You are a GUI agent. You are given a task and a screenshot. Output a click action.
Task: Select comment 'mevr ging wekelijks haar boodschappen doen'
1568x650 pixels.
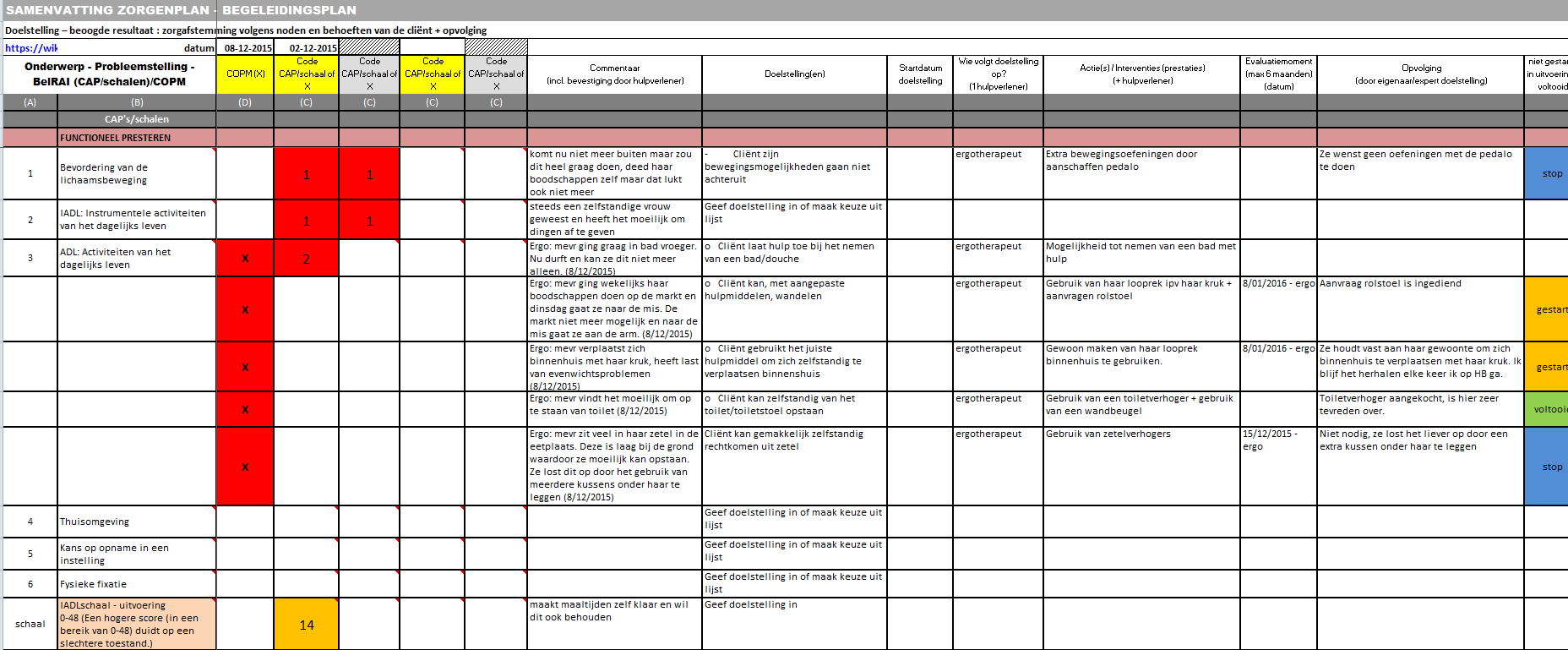click(614, 309)
